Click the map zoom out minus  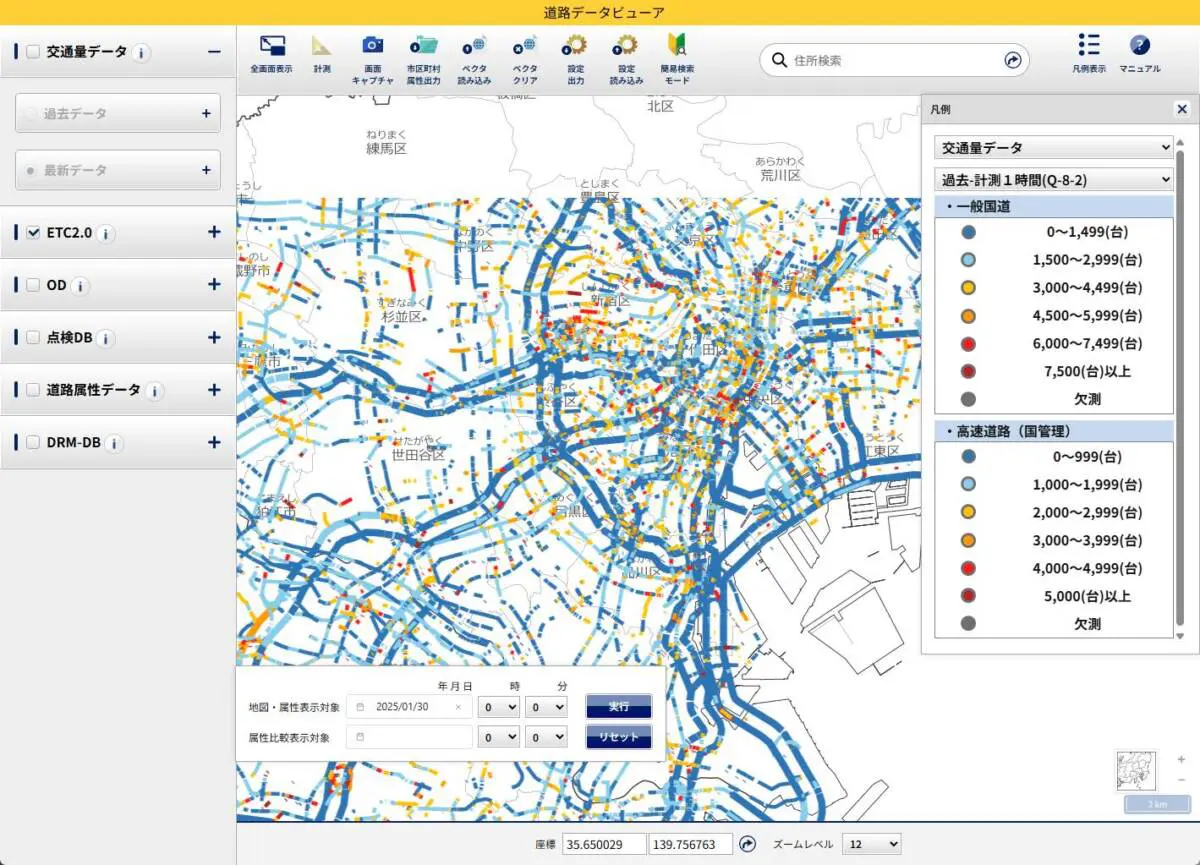pyautogui.click(x=1181, y=779)
